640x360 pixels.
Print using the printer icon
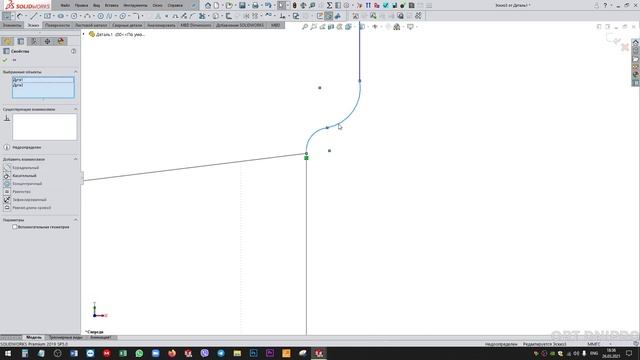pyautogui.click(x=255, y=5)
